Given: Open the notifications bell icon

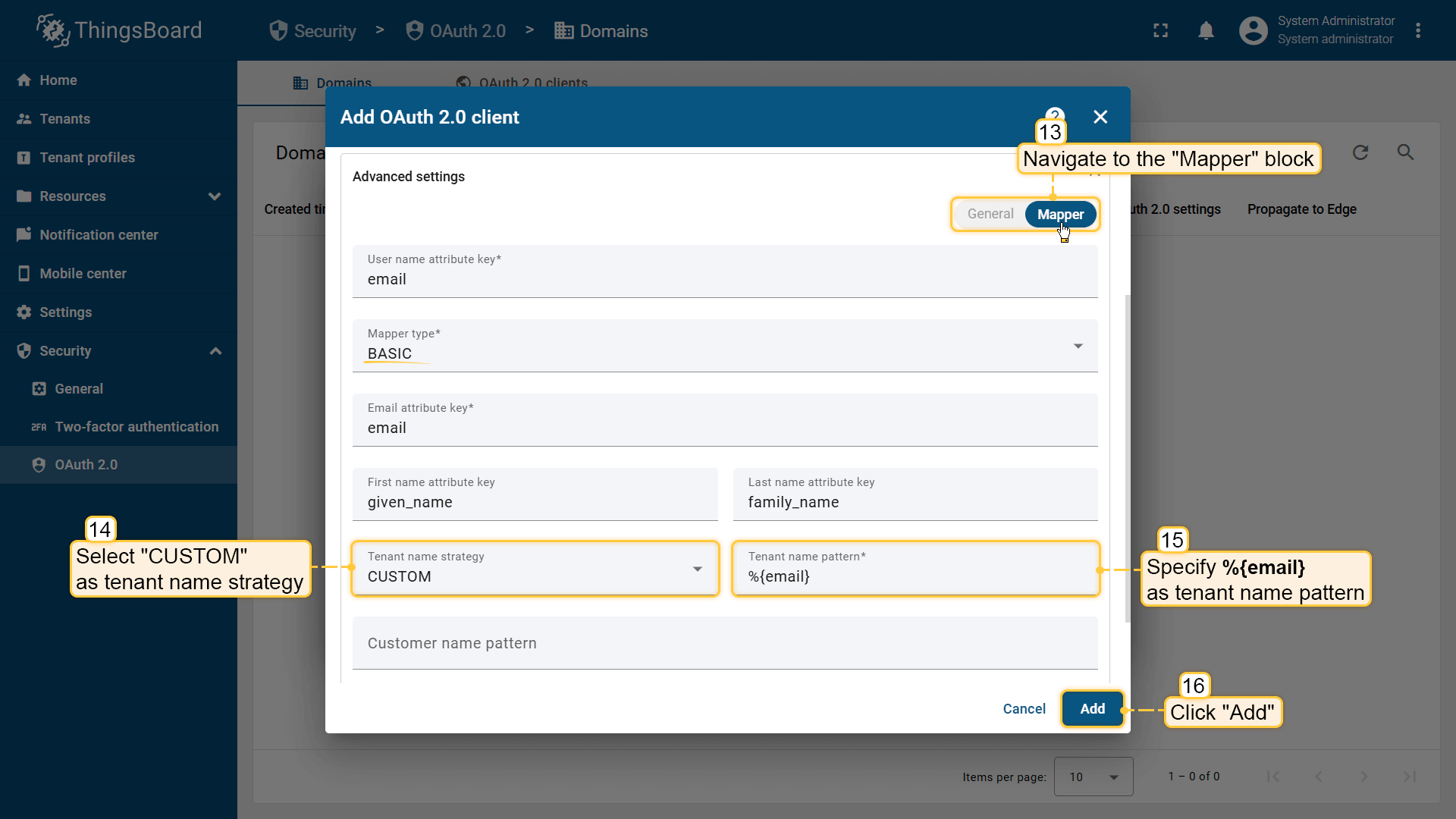Looking at the screenshot, I should [x=1206, y=30].
